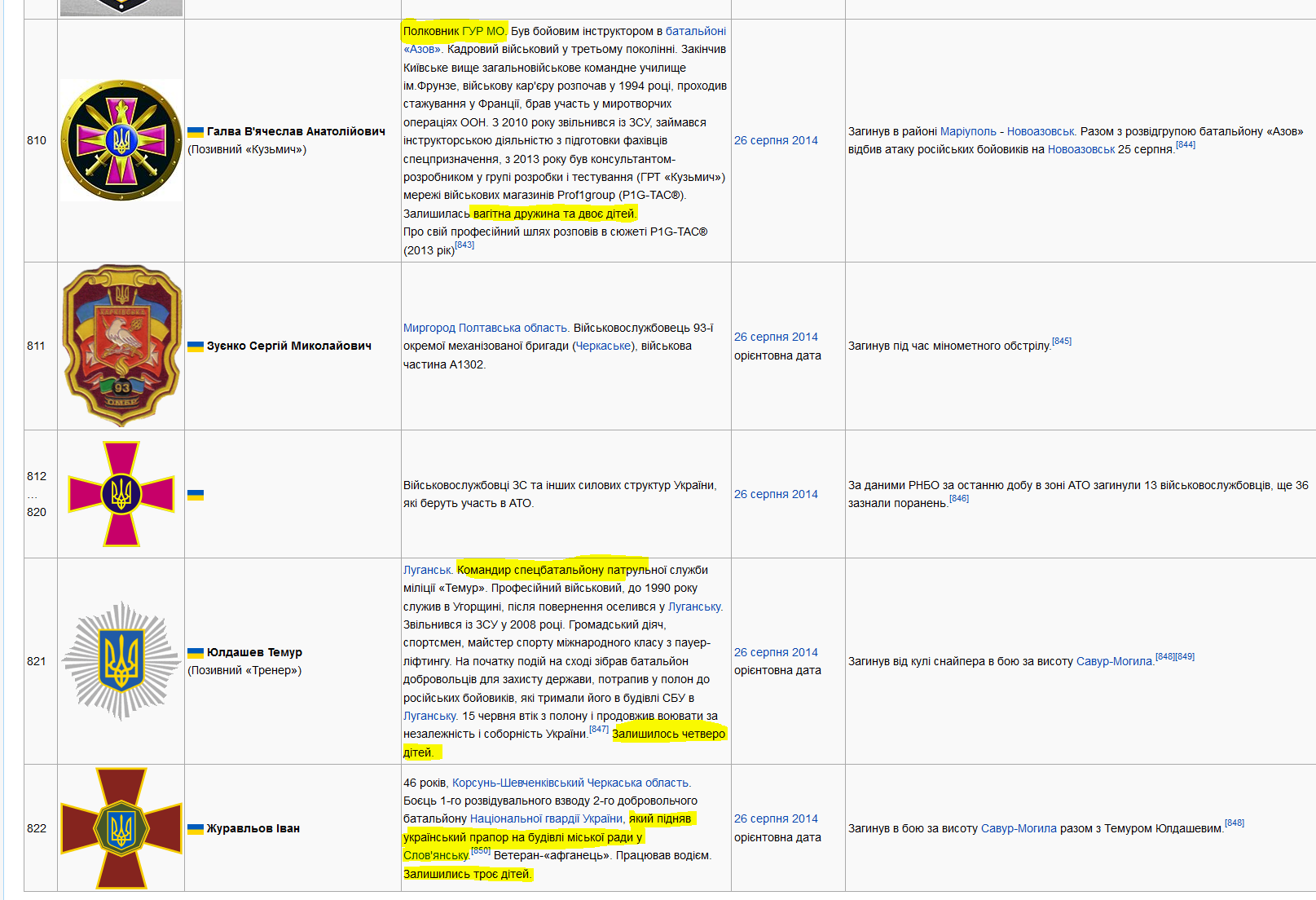The width and height of the screenshot is (1316, 900).
Task: Click the lone Ukrainian flag in row 812–820
Action: click(196, 495)
